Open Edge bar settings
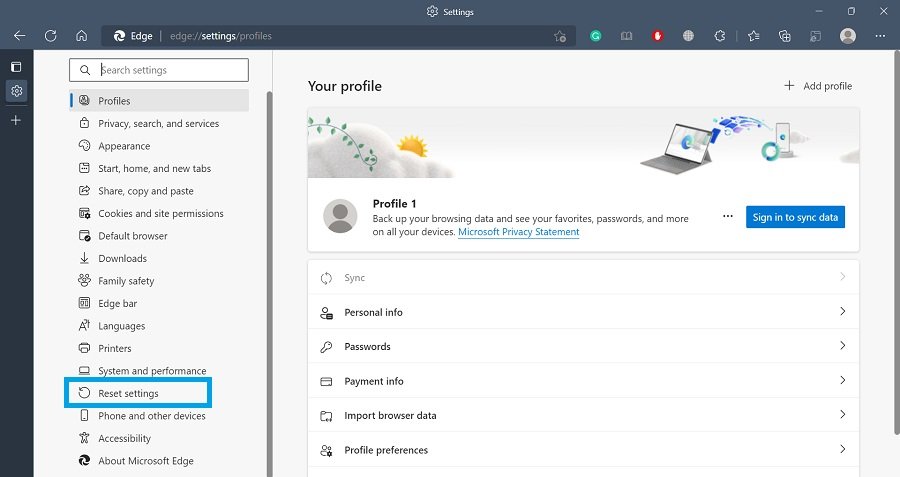Image resolution: width=900 pixels, height=477 pixels. pos(118,303)
